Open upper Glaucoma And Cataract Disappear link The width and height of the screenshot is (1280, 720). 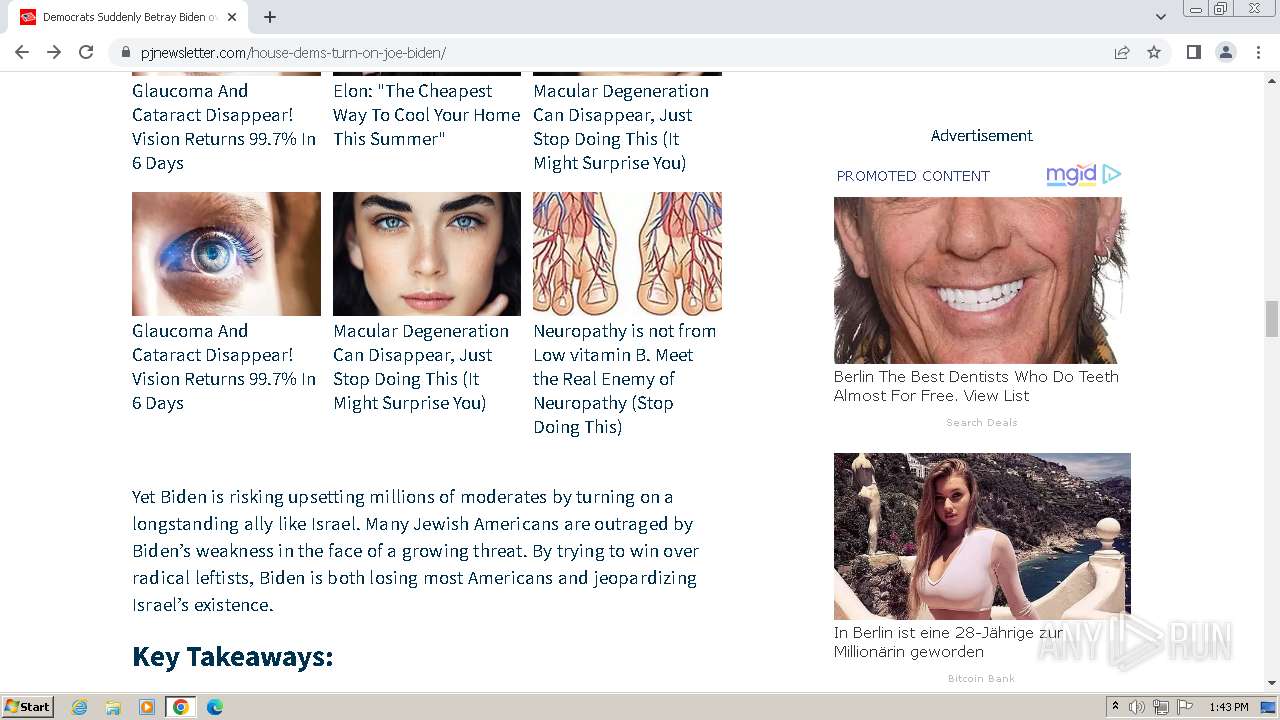[x=224, y=127]
